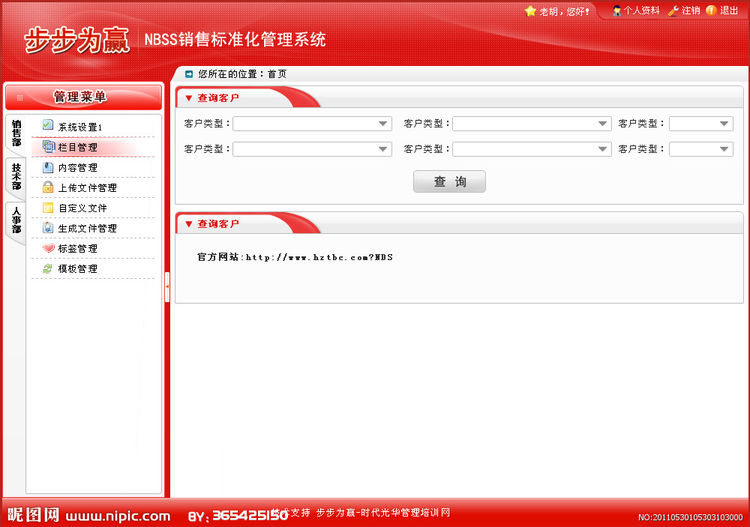
Task: Click the orange 退出 exit icon
Action: [711, 11]
